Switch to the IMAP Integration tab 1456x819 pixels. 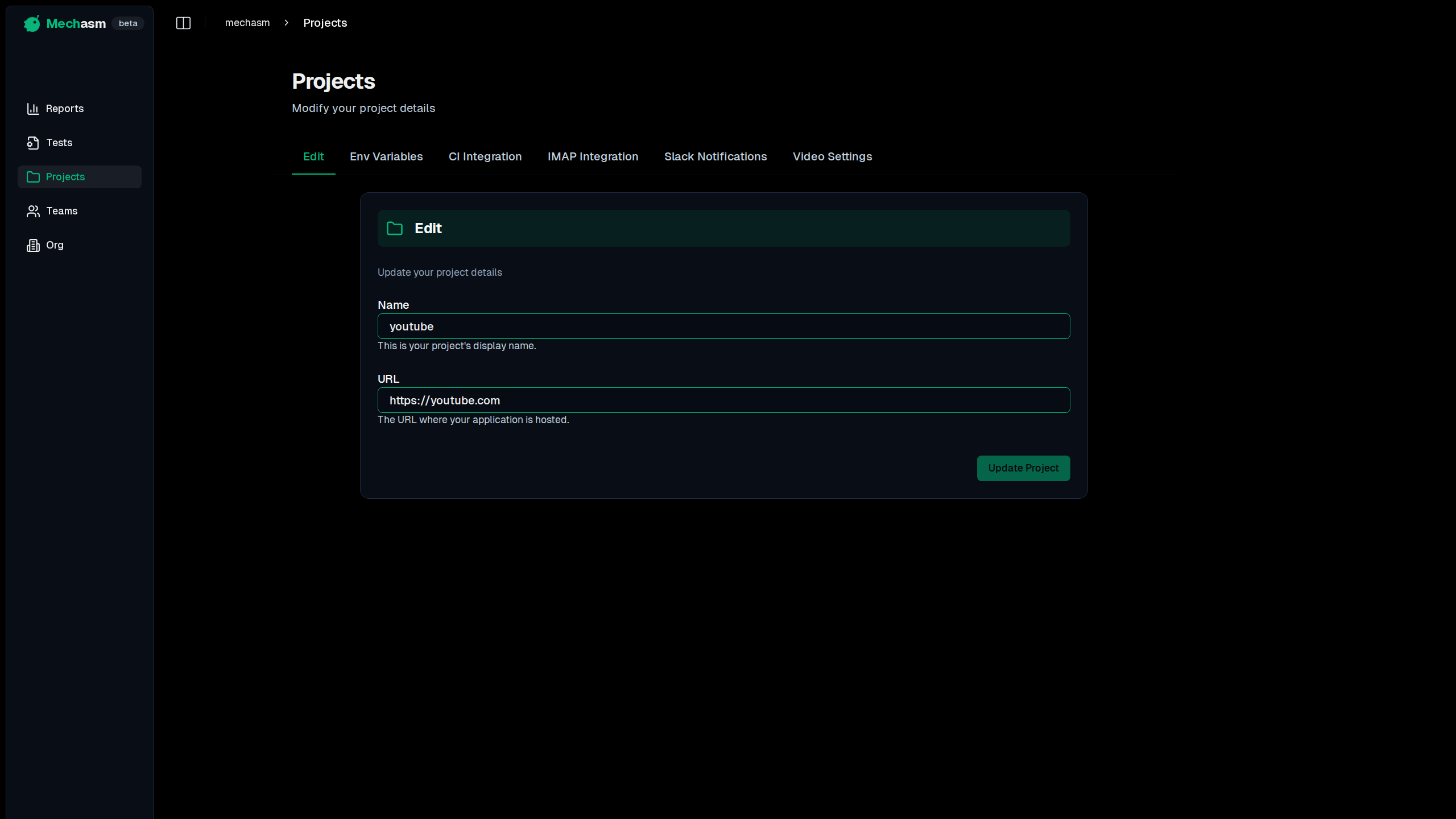(x=593, y=156)
